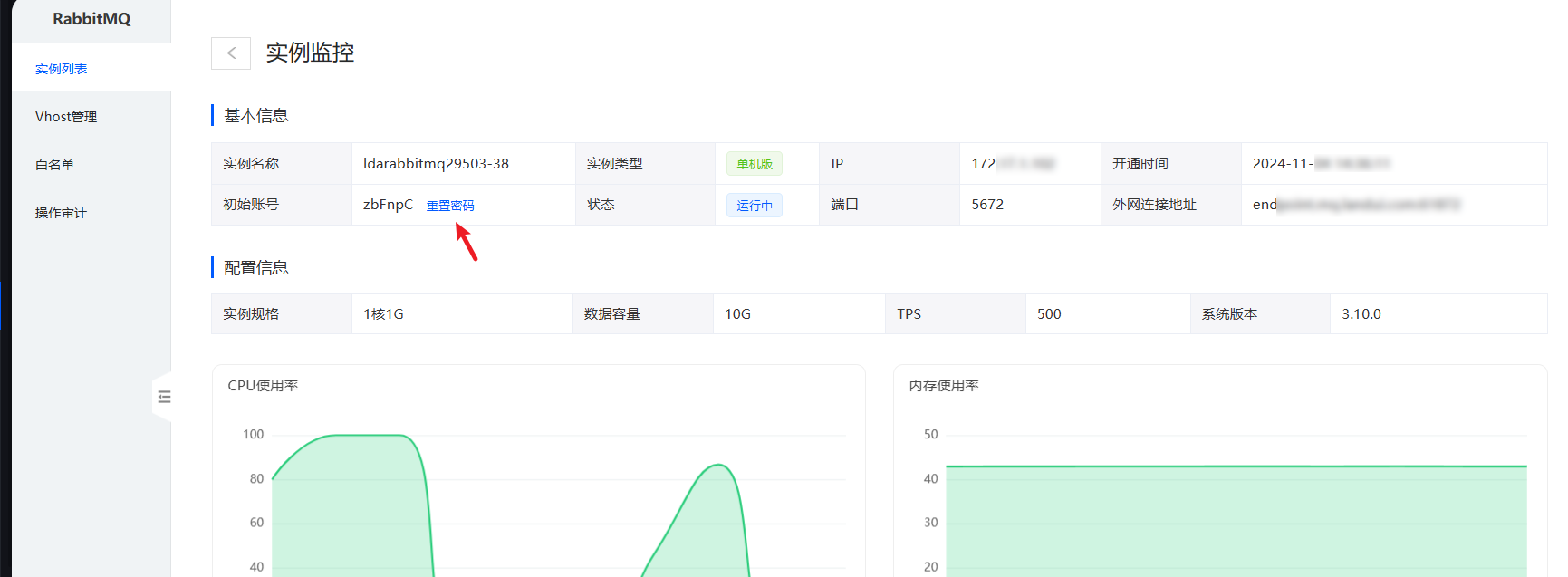Click the system version value 3.10.0

point(1361,314)
